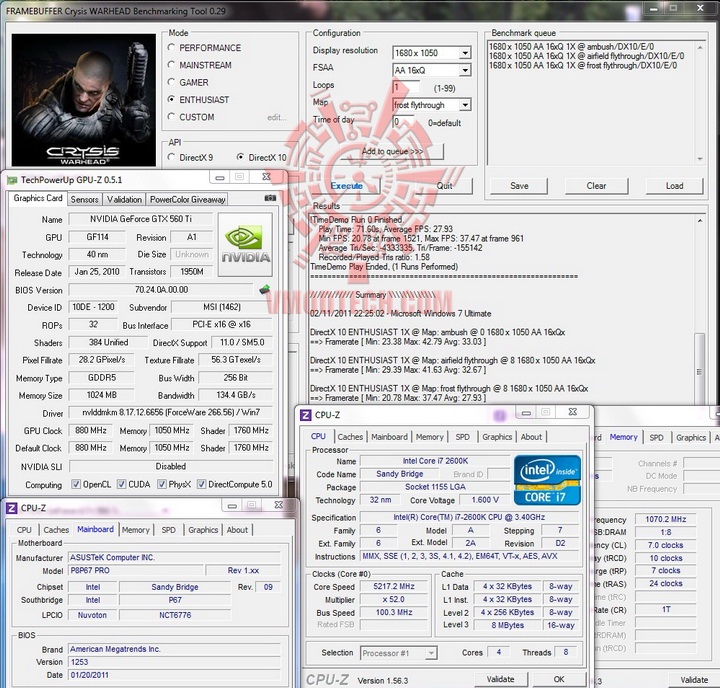
Task: Select PERFORMANCE mode radio button
Action: point(171,47)
